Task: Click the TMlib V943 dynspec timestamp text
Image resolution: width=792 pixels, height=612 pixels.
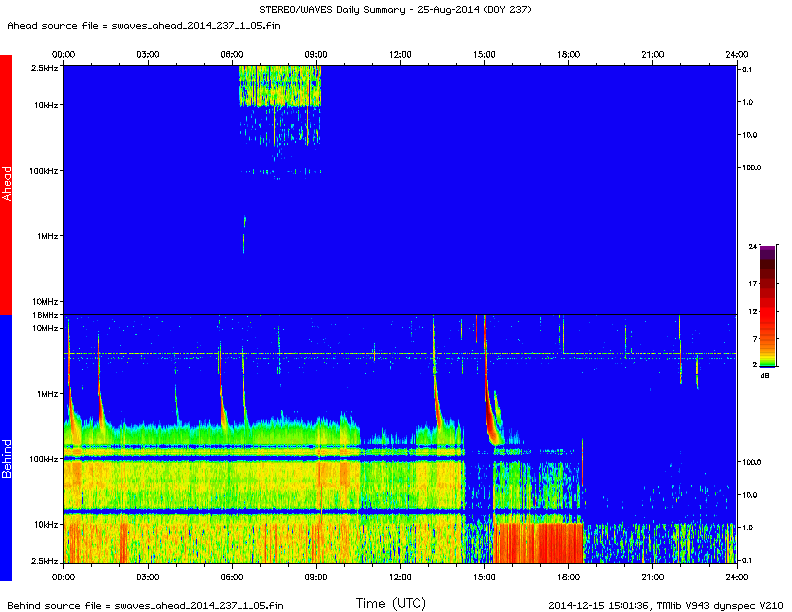Action: (x=665, y=605)
